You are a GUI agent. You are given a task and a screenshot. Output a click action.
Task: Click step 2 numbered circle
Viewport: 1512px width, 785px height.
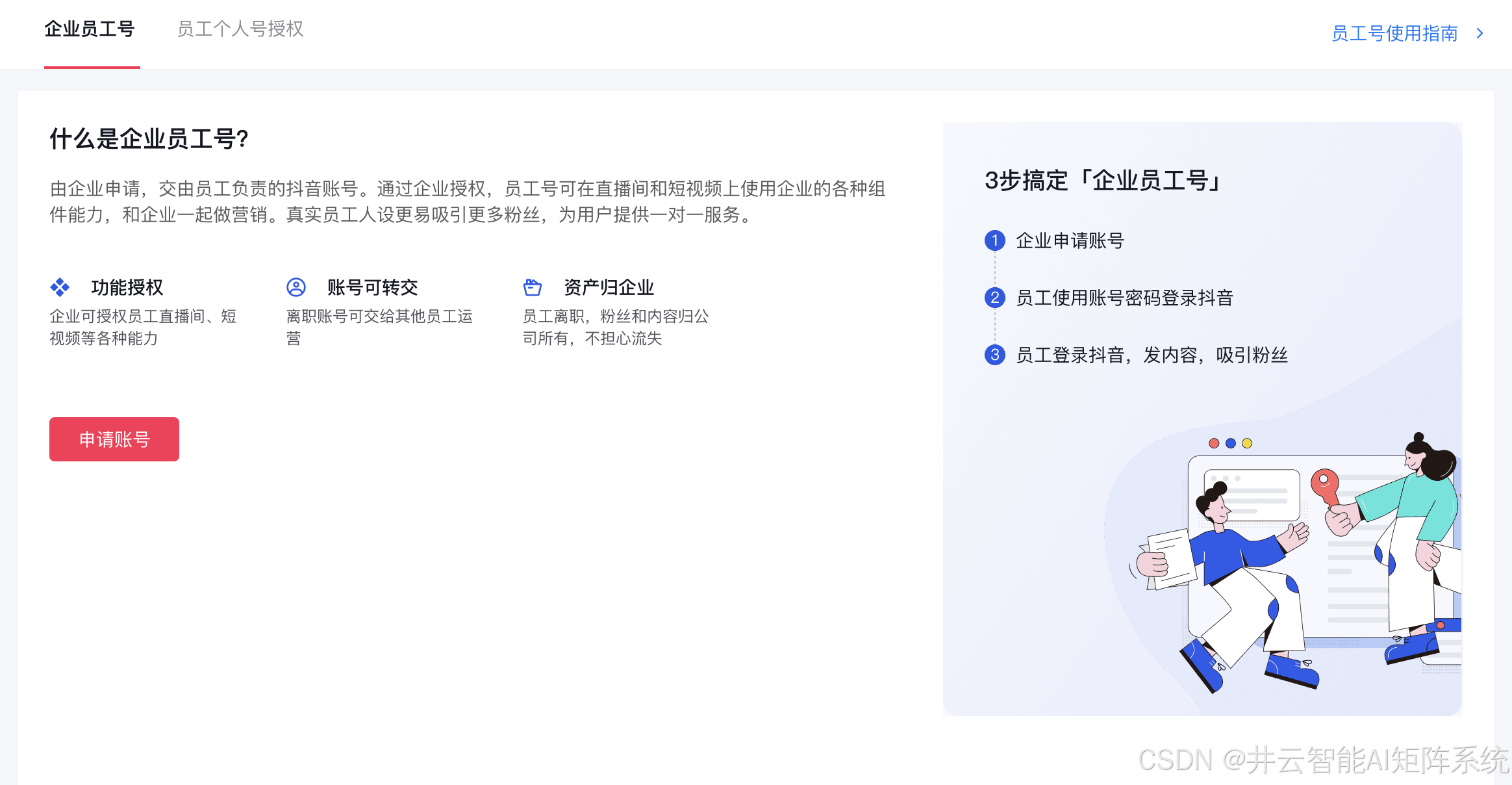994,298
